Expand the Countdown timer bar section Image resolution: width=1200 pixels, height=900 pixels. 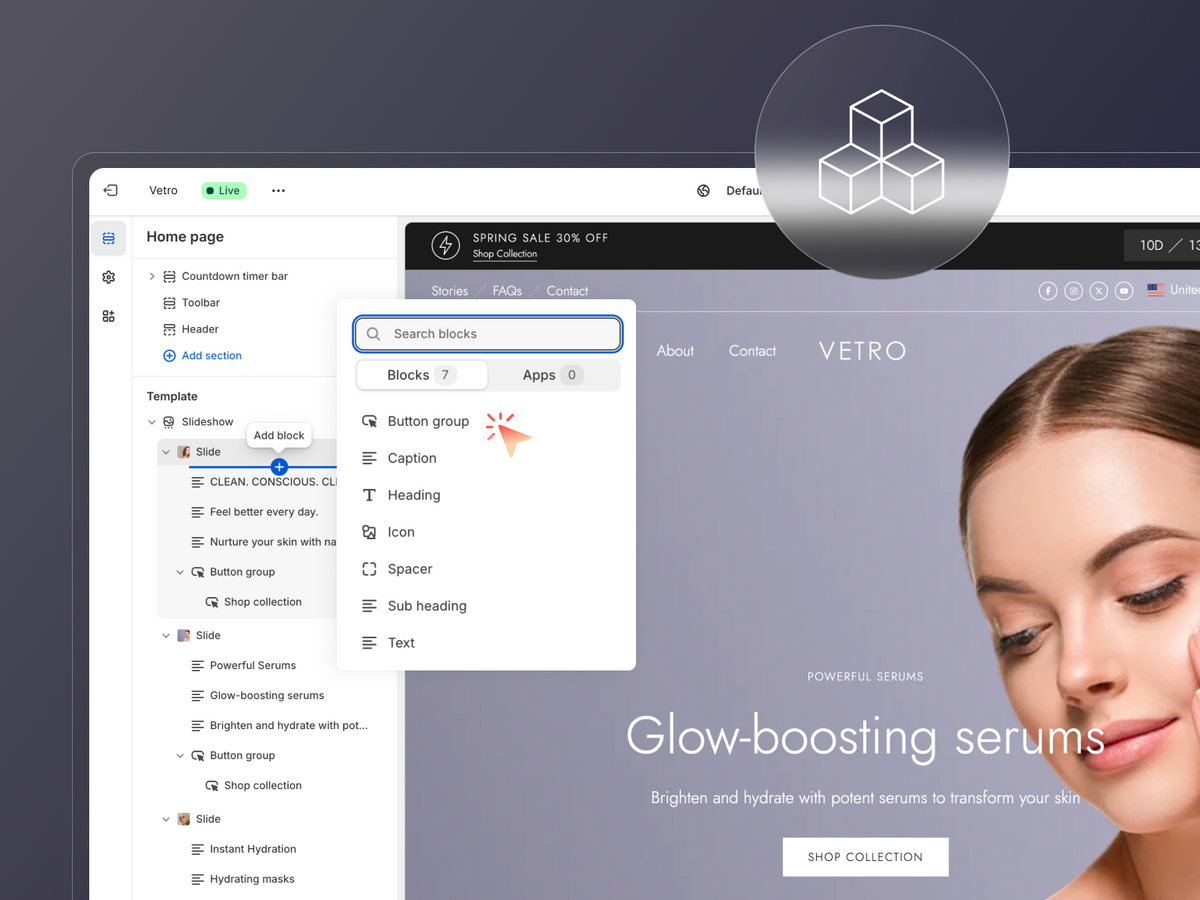click(152, 276)
